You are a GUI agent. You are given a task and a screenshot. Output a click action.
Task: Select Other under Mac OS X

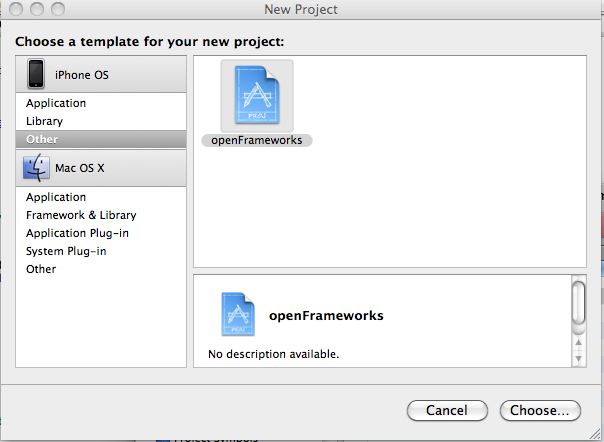pos(101,269)
